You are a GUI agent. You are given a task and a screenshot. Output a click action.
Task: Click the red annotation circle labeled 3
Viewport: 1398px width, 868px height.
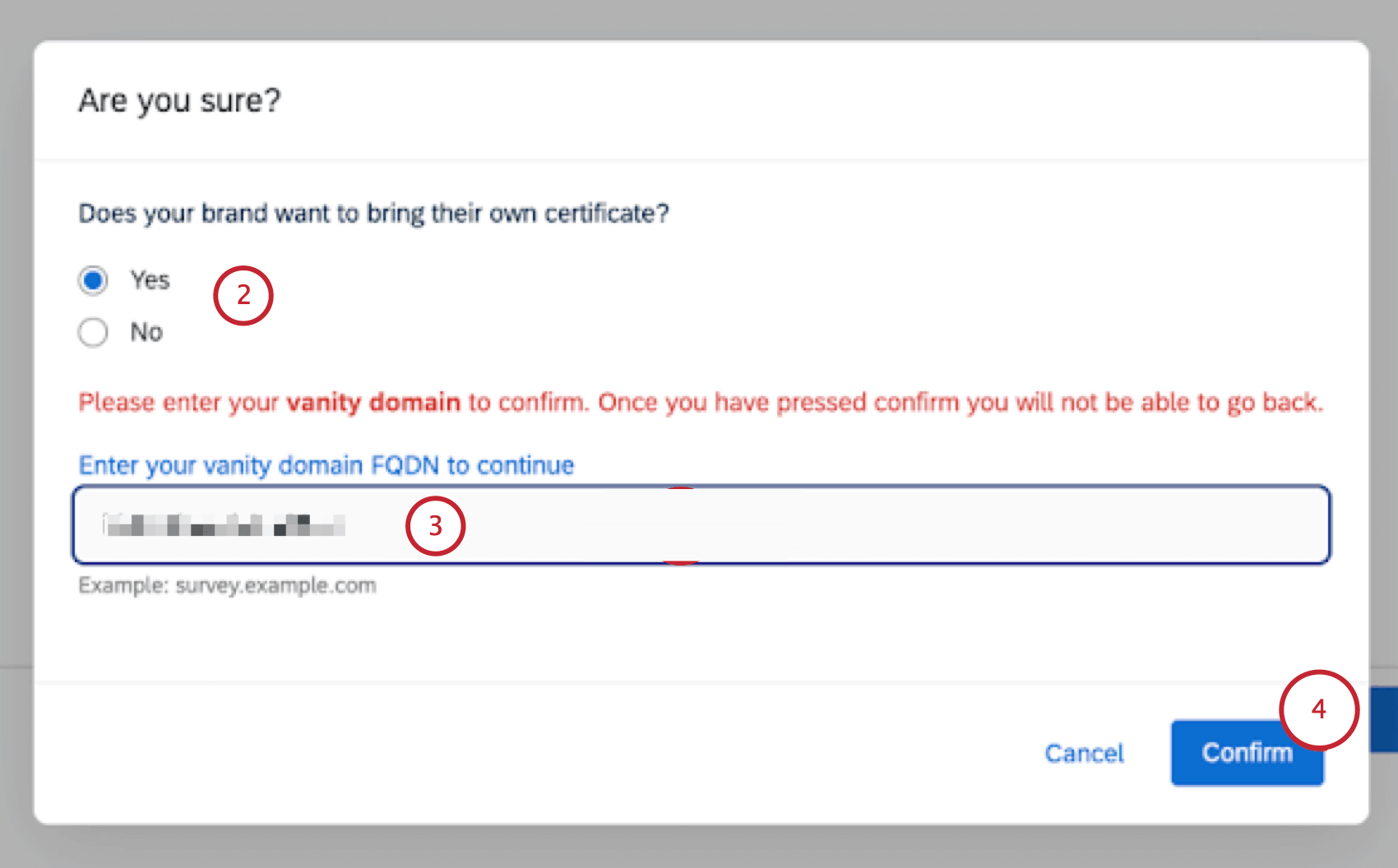pyautogui.click(x=436, y=526)
